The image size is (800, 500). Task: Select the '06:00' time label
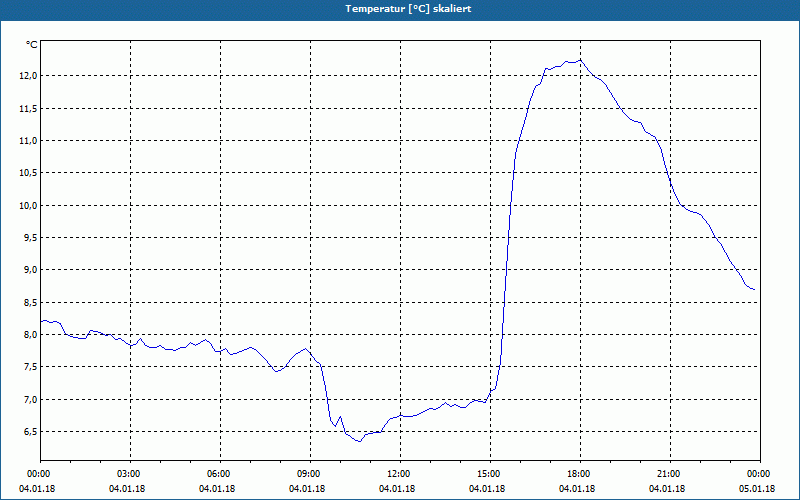pos(220,474)
